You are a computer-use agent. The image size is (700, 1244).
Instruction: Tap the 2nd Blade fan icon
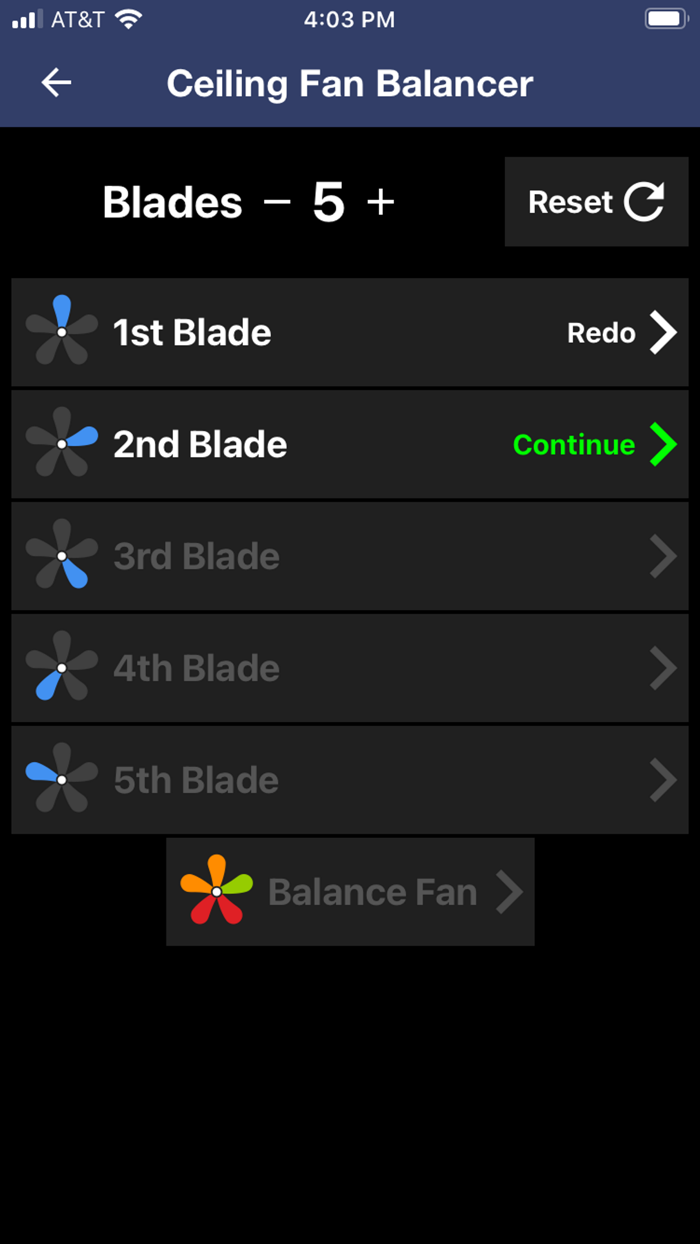click(61, 444)
